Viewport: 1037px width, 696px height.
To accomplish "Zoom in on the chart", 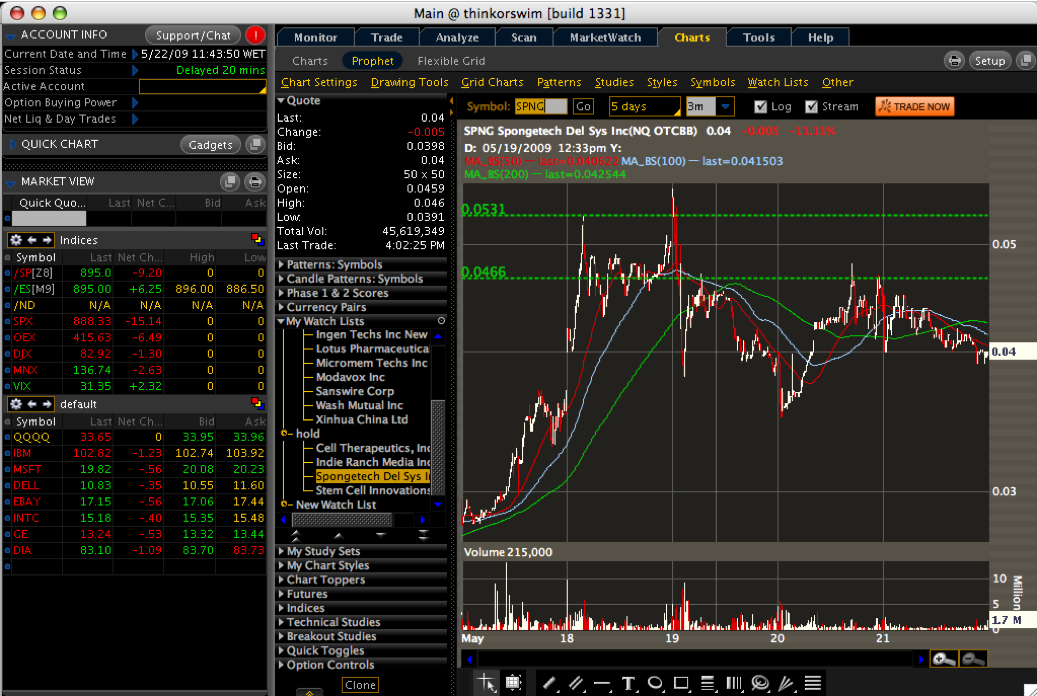I will [x=944, y=659].
